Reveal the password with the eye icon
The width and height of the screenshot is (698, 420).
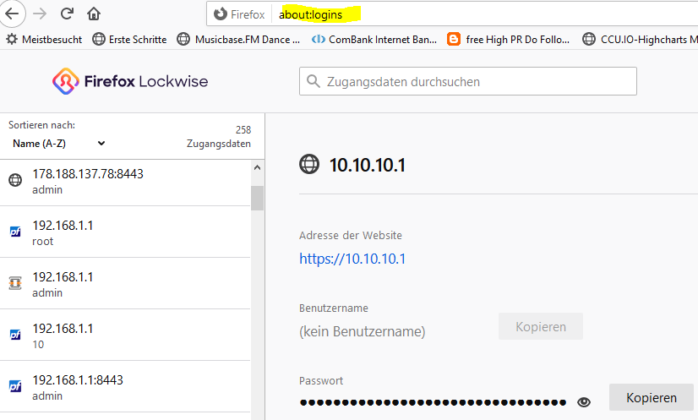(x=584, y=403)
